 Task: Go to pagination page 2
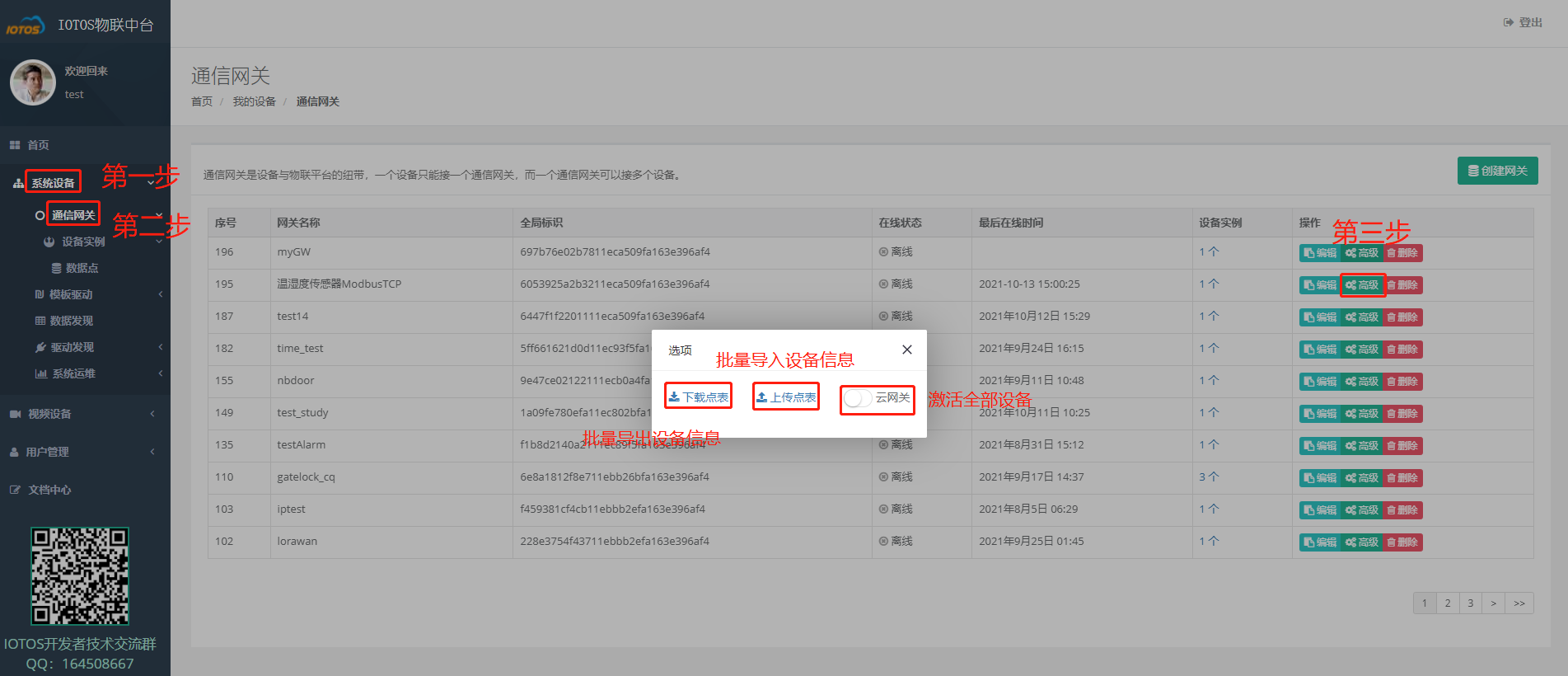coord(1448,603)
